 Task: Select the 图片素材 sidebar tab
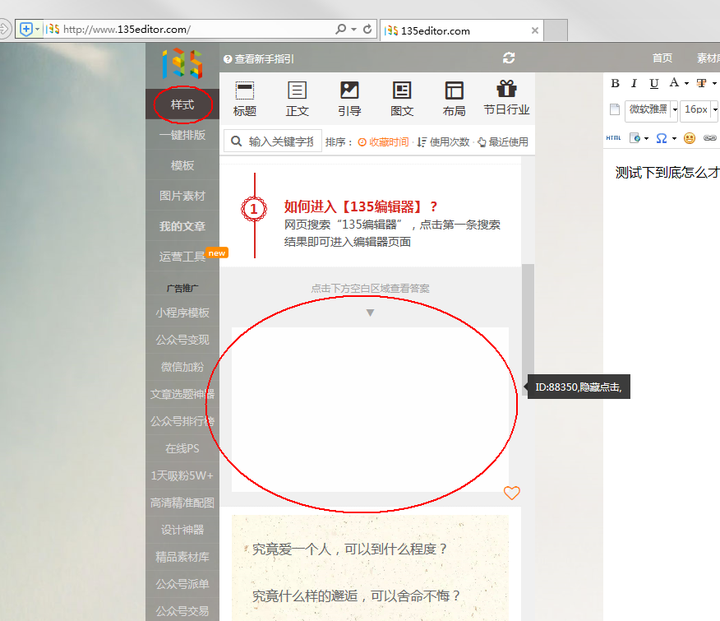coord(182,196)
